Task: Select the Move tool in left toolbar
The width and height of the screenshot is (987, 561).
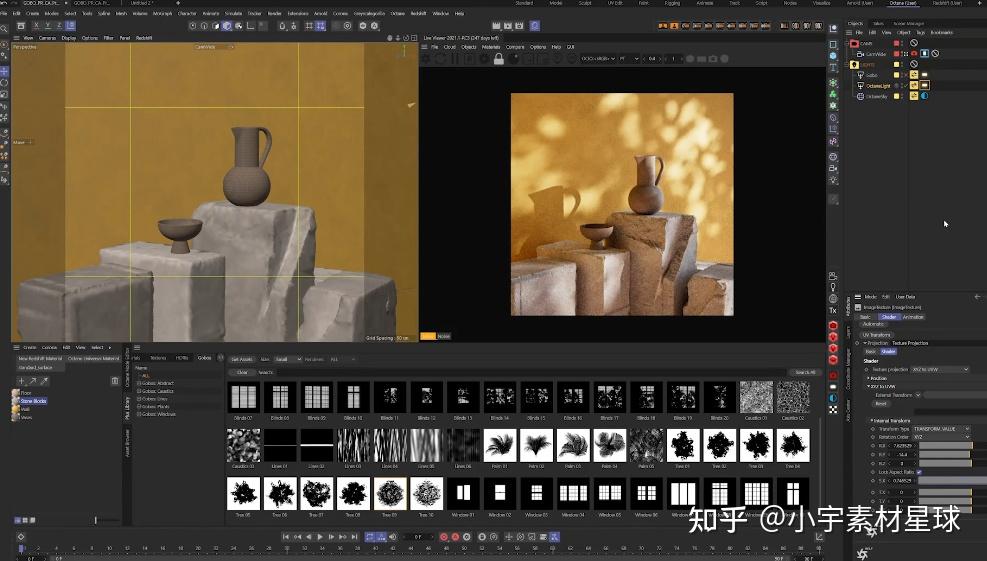Action: coord(5,71)
